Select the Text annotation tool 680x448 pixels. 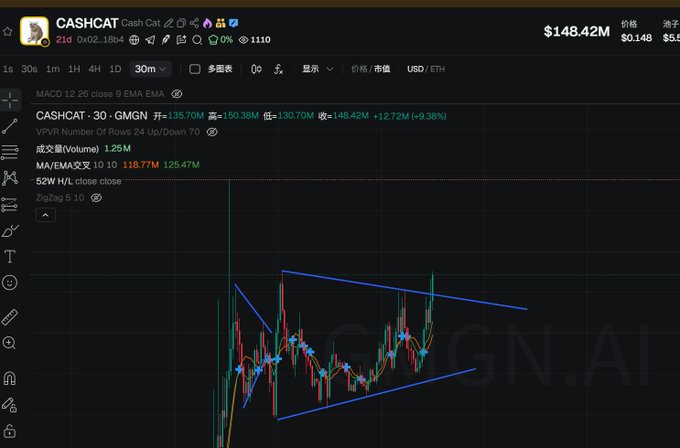click(x=10, y=256)
